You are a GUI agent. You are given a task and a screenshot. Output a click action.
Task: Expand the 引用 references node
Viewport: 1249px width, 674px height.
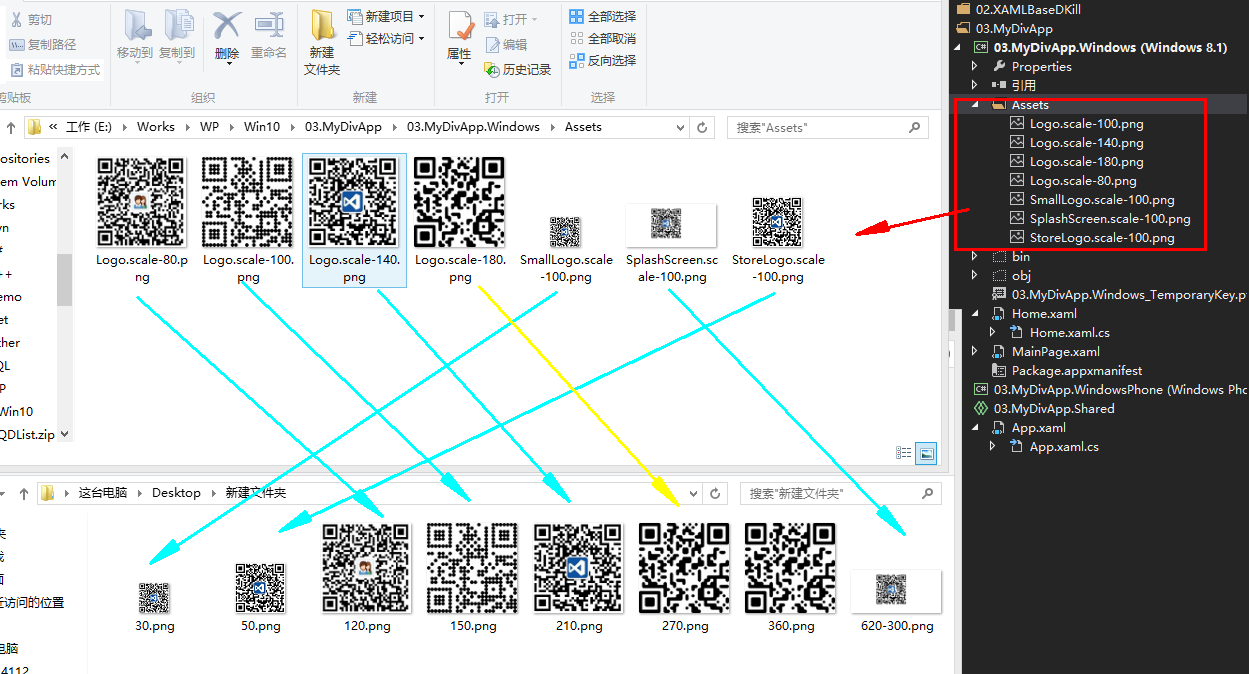(975, 86)
